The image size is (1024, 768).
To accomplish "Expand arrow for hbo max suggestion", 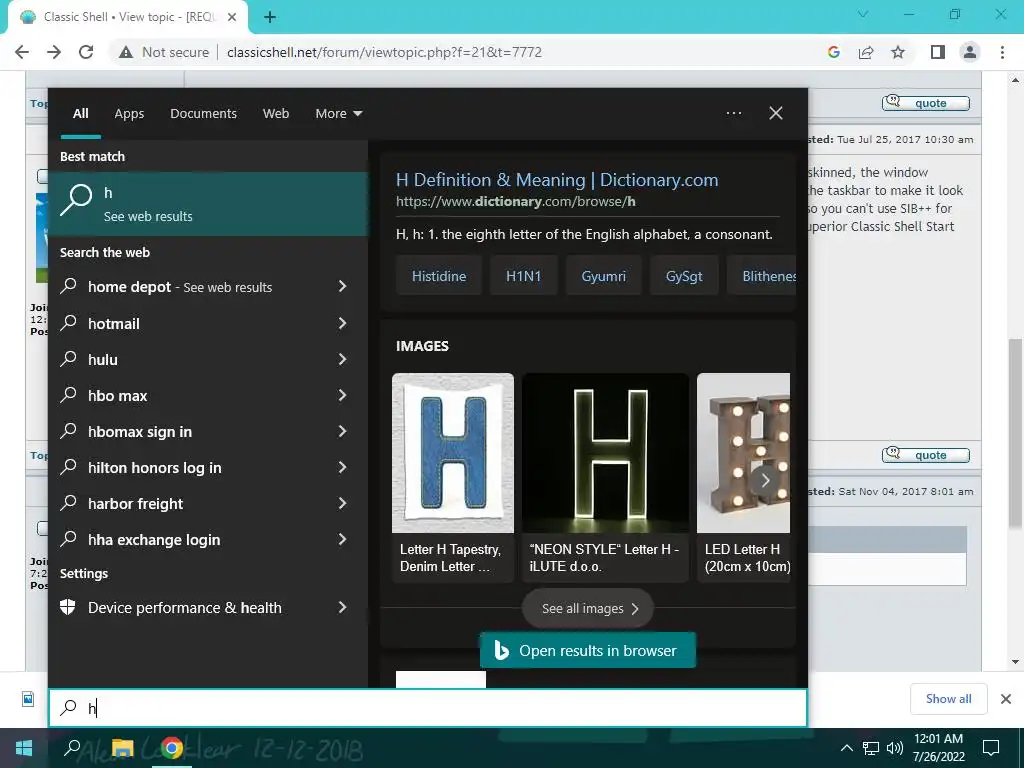I will [x=342, y=395].
